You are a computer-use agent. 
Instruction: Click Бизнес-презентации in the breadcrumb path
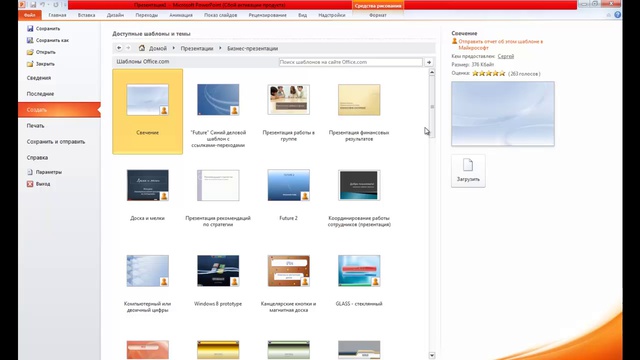click(252, 48)
